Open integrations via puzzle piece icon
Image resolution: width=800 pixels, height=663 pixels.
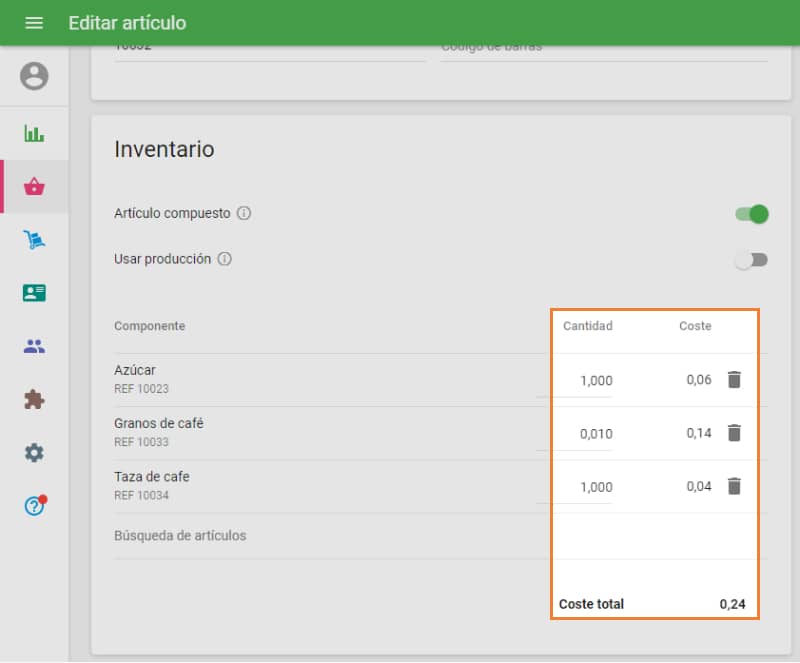point(33,399)
